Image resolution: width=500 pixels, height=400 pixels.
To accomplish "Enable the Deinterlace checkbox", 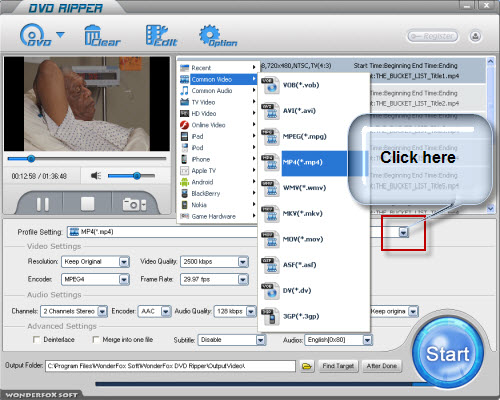I will pyautogui.click(x=36, y=340).
